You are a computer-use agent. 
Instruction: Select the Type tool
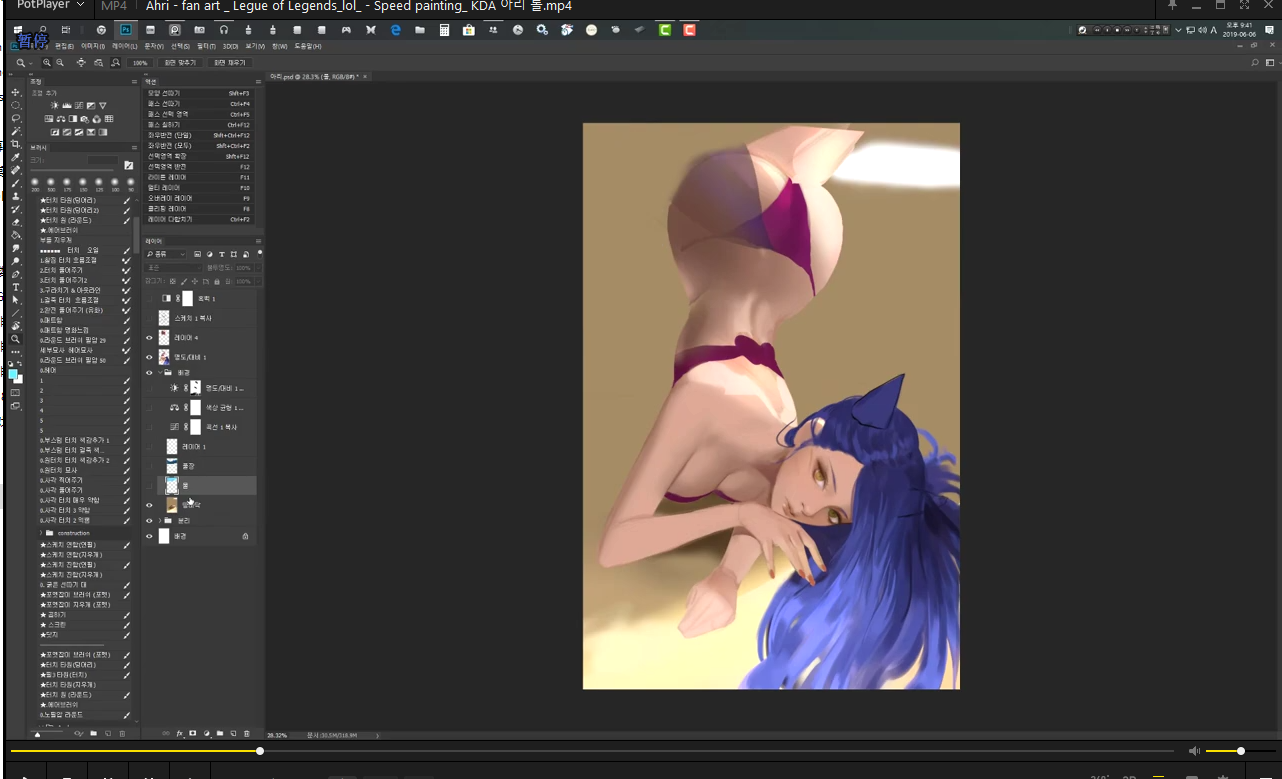point(16,287)
